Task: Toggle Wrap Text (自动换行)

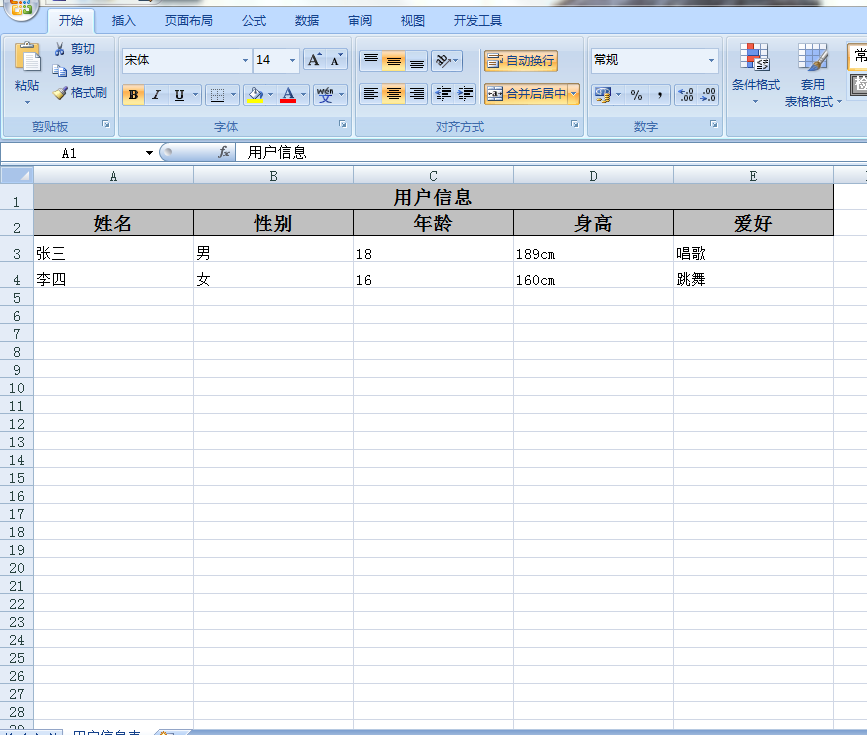Action: [521, 60]
